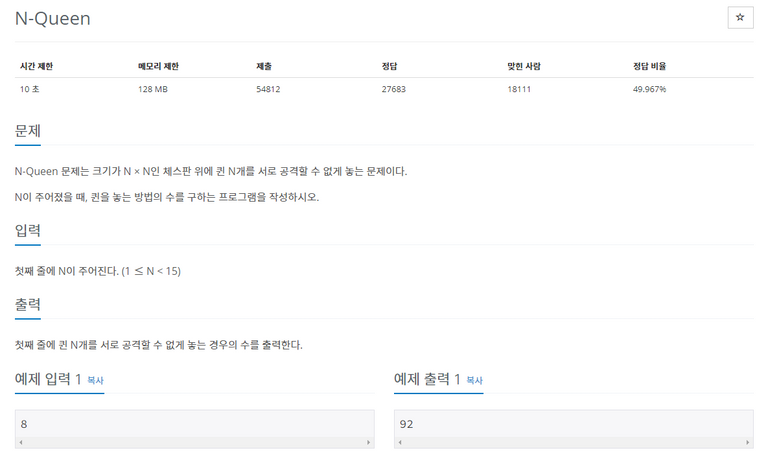Viewport: 768px width, 459px height.
Task: Click the 복사 link for 예제 입력 1
Action: pyautogui.click(x=96, y=380)
